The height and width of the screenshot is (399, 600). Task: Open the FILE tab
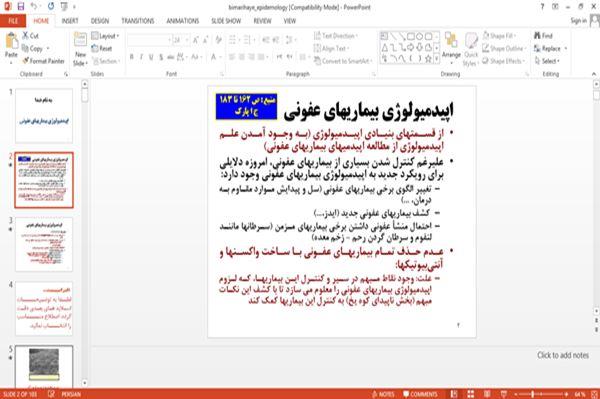pyautogui.click(x=13, y=21)
